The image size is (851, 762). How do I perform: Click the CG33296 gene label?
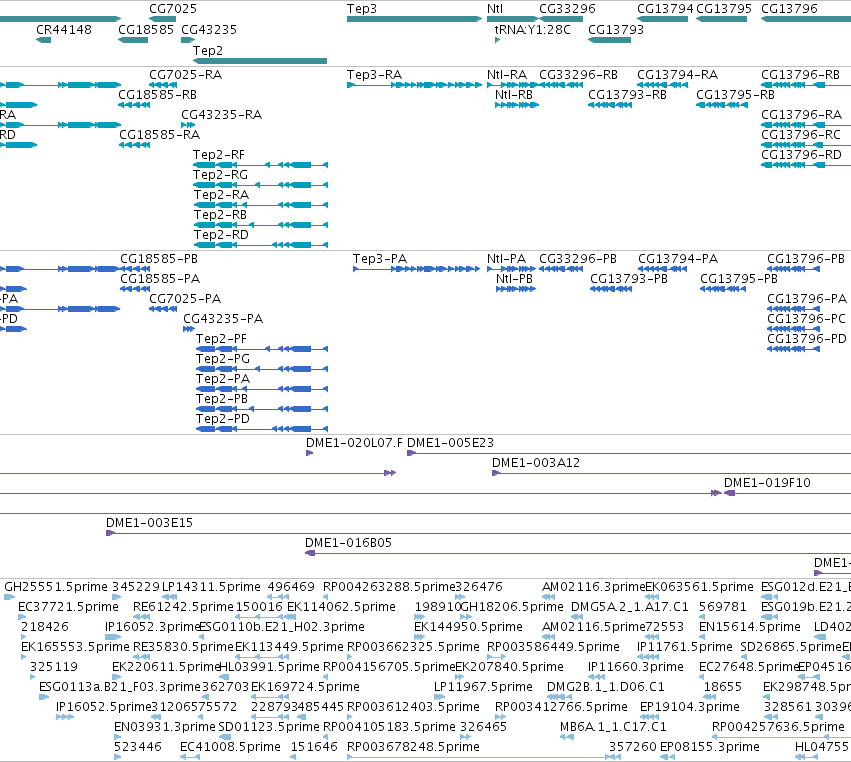pyautogui.click(x=567, y=9)
